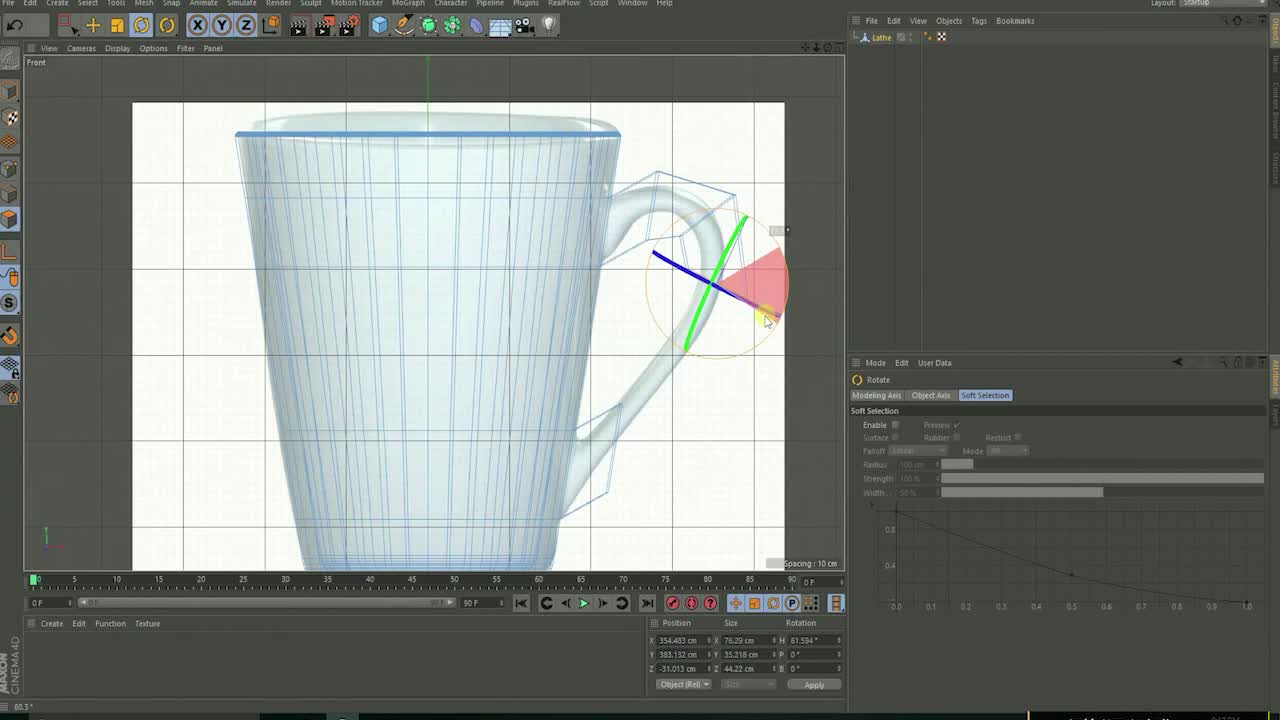This screenshot has height=720, width=1280.
Task: Open the Sculpt menu
Action: pyautogui.click(x=311, y=3)
